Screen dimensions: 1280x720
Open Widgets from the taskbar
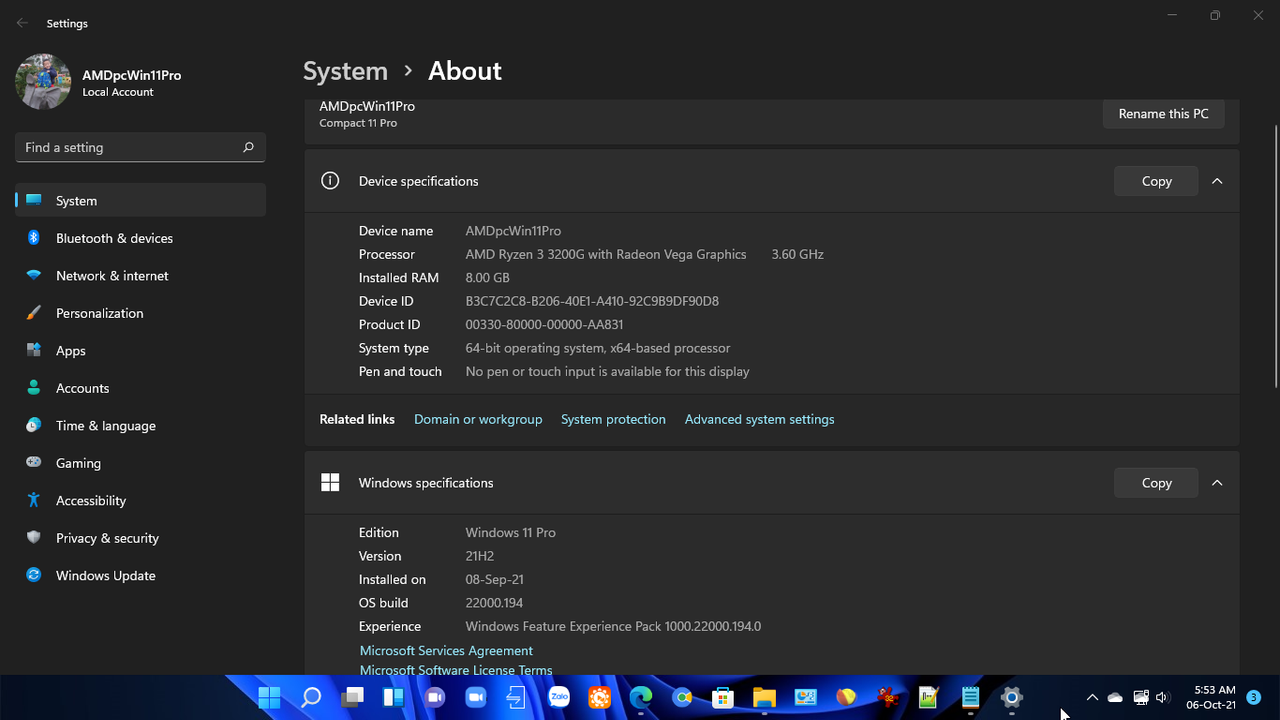[x=393, y=697]
